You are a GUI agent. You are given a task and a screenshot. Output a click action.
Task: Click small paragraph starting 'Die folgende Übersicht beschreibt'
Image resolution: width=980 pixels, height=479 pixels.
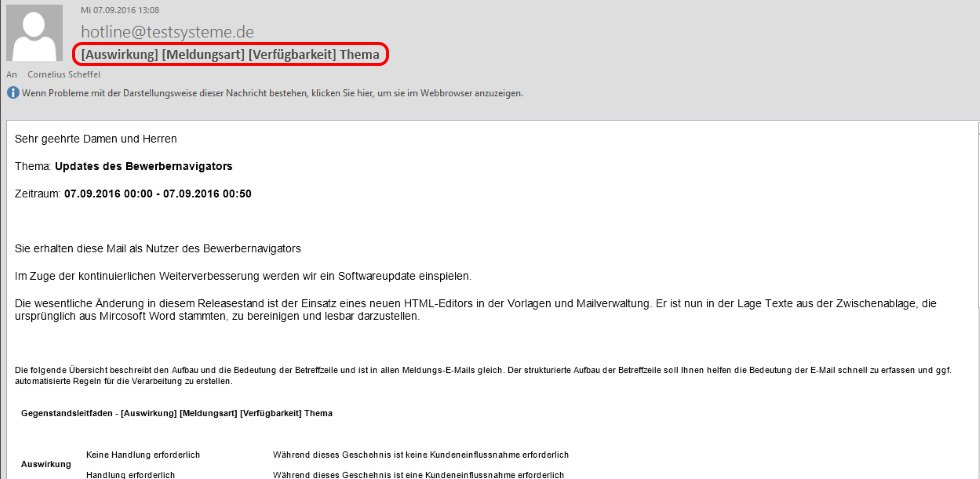click(x=483, y=375)
